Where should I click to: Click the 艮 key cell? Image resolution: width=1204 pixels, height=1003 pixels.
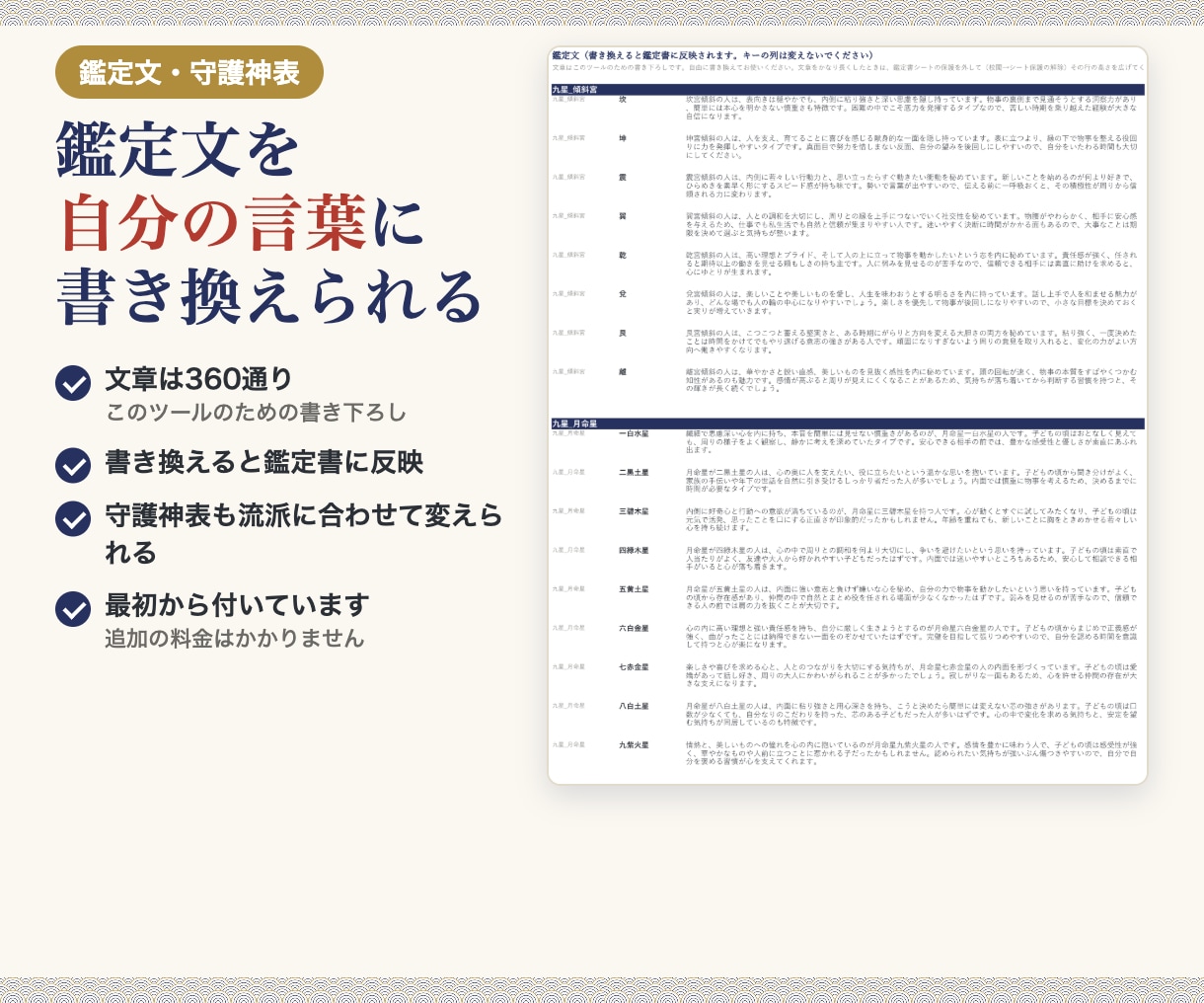[x=623, y=333]
